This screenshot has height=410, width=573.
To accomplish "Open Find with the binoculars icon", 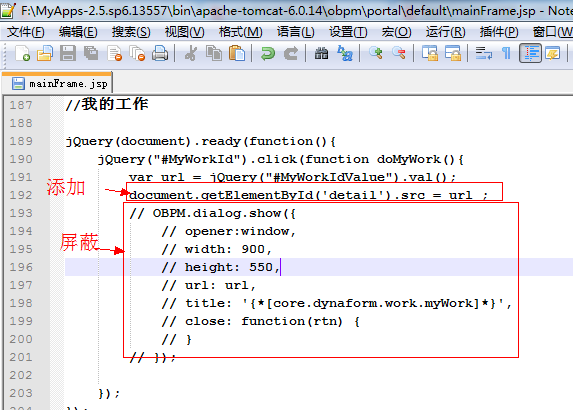I will [322, 53].
